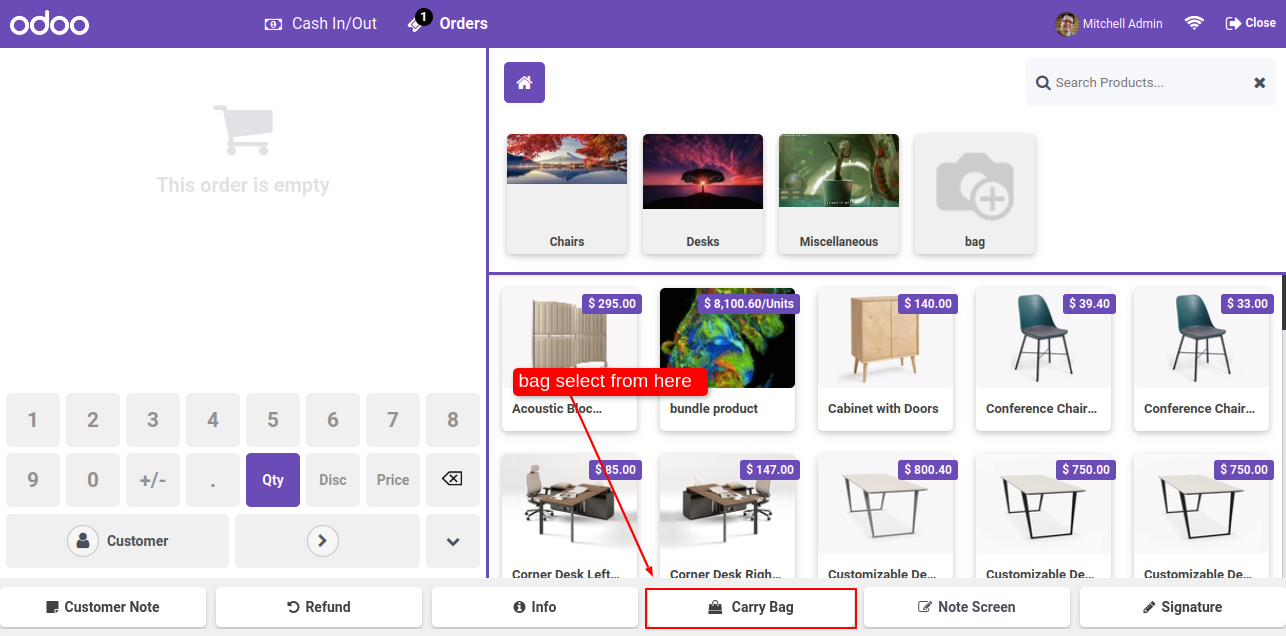Add the $39.40 Conference Chair
1286x636 pixels.
[x=1043, y=360]
